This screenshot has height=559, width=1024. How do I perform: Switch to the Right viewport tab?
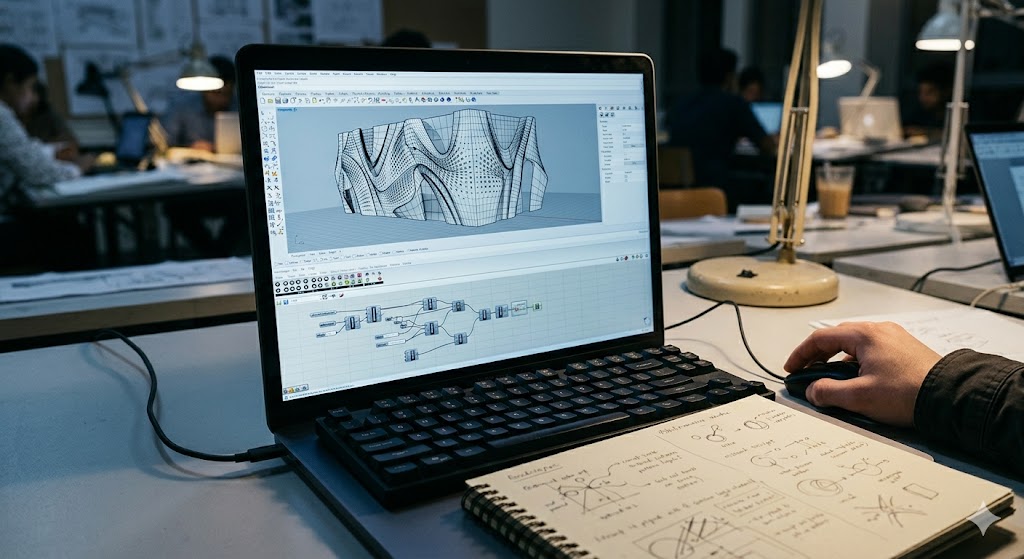(332, 252)
